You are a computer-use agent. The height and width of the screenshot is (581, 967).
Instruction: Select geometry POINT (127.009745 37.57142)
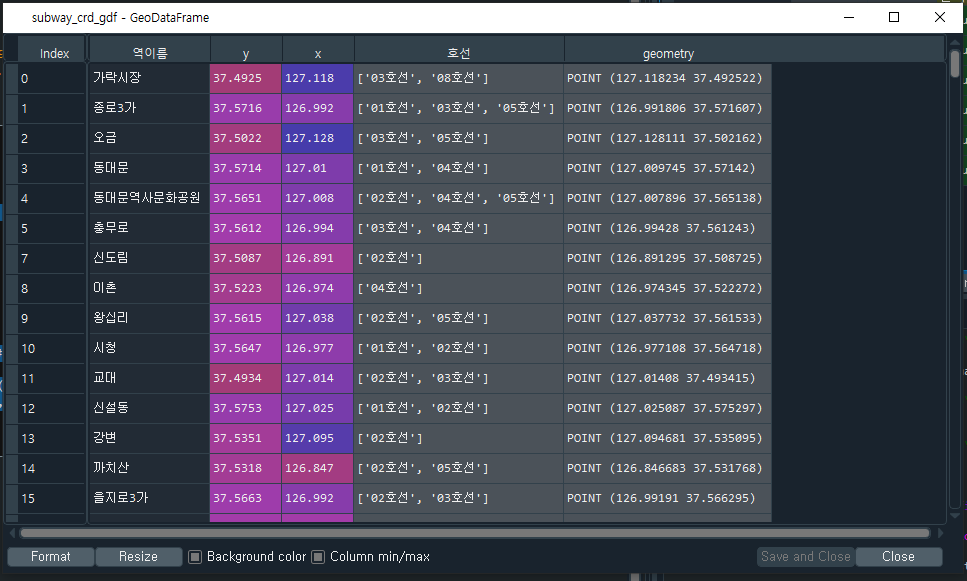pyautogui.click(x=668, y=168)
